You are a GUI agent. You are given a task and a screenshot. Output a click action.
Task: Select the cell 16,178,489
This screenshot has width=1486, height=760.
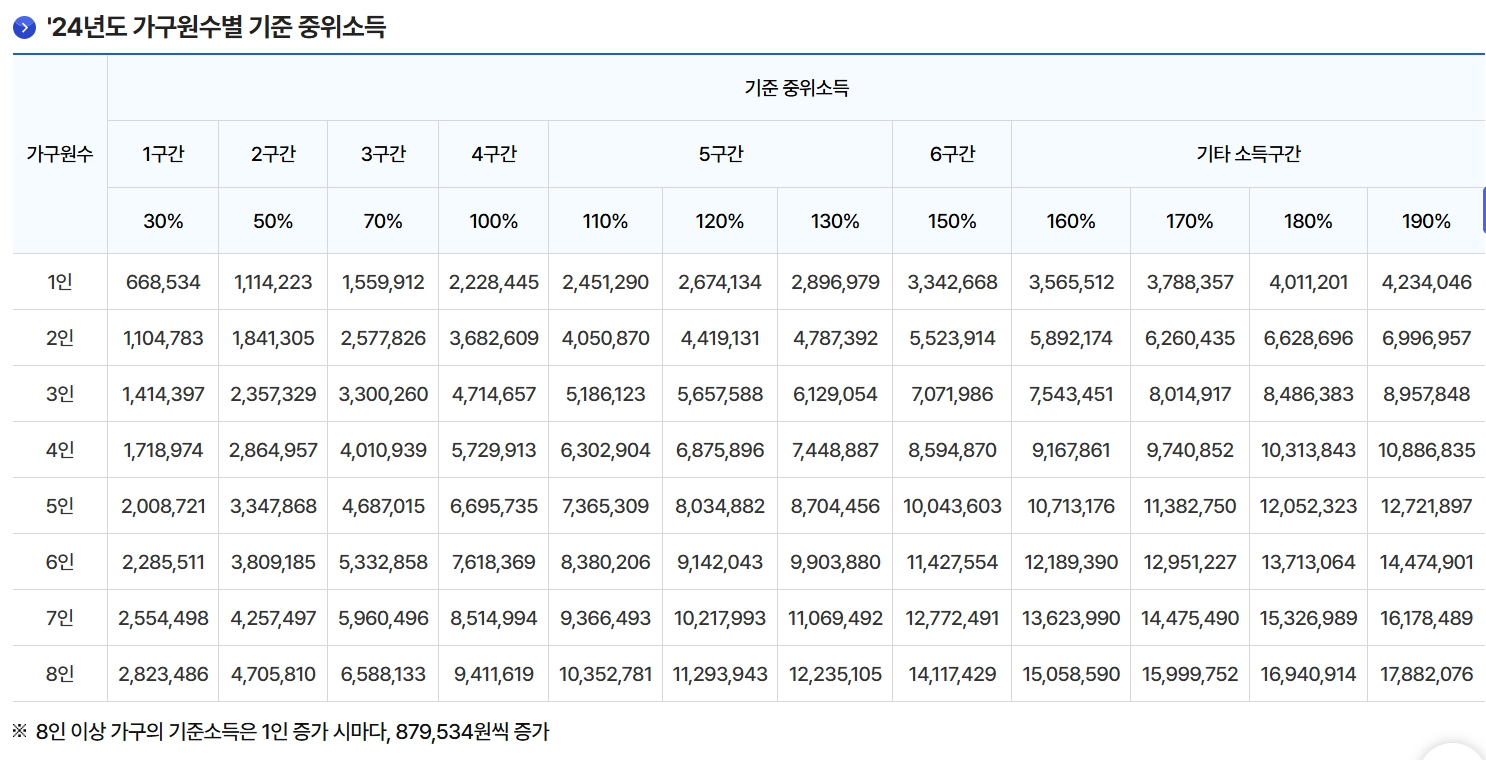[1426, 618]
